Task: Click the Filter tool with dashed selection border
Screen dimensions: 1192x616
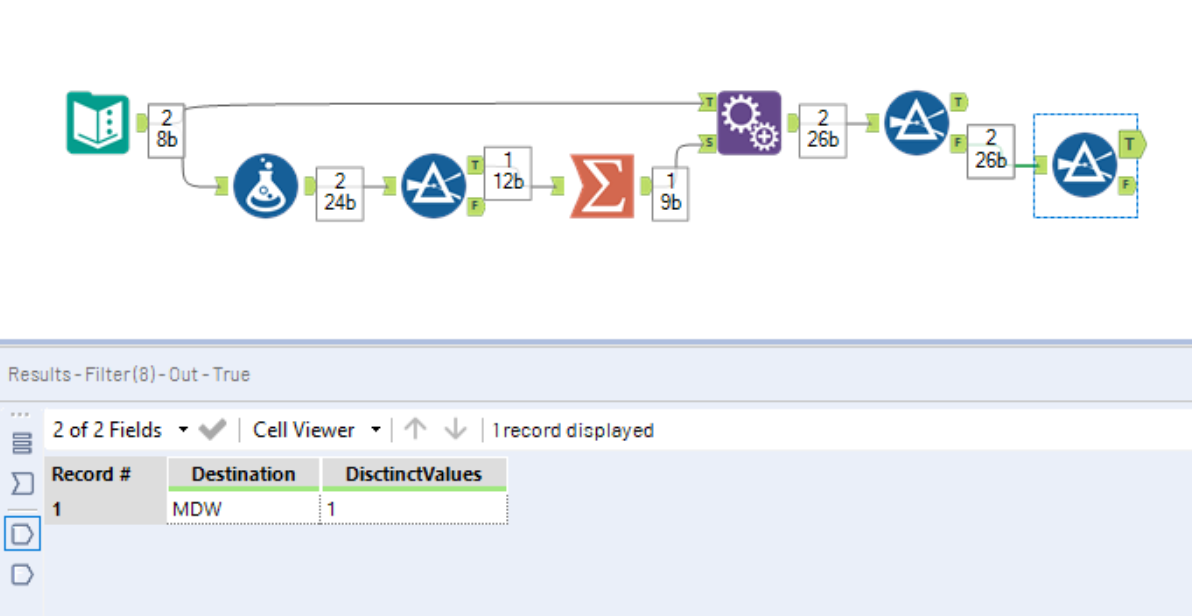Action: point(1084,165)
